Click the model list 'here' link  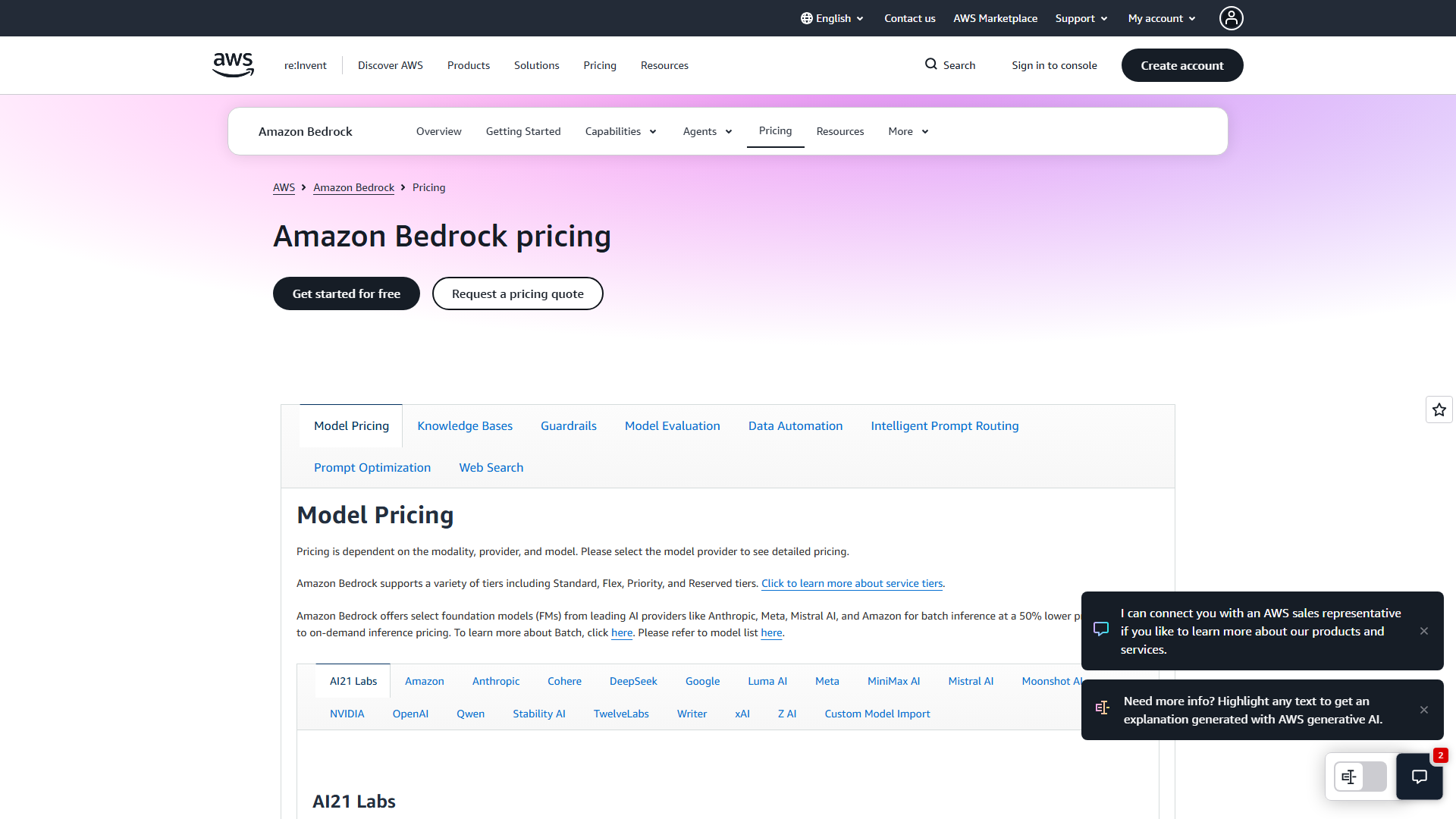tap(770, 632)
